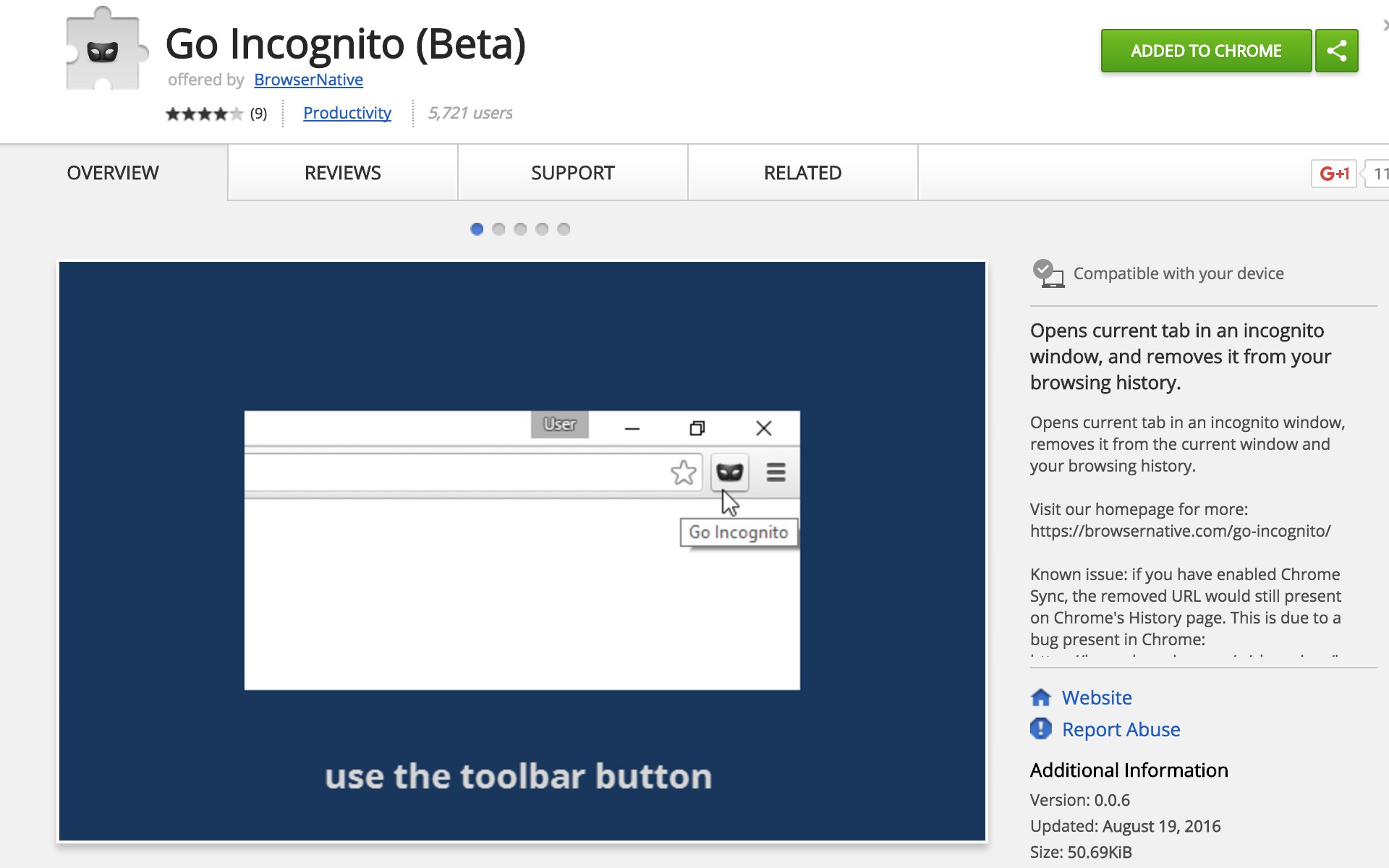The height and width of the screenshot is (868, 1389).
Task: Select the fifth carousel dot
Action: coord(564,229)
